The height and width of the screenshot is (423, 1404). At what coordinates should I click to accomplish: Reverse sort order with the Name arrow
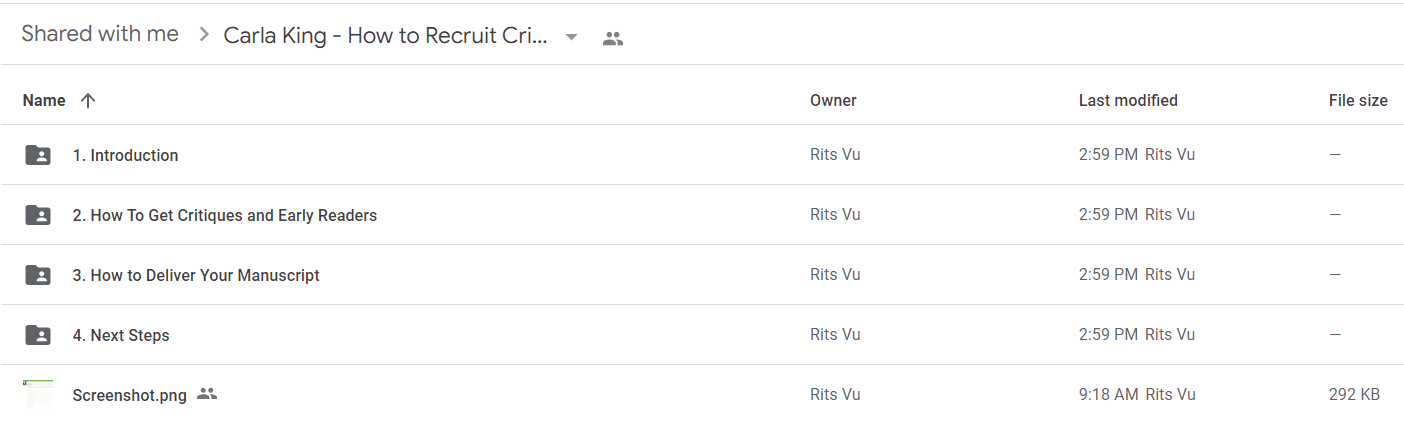[88, 100]
